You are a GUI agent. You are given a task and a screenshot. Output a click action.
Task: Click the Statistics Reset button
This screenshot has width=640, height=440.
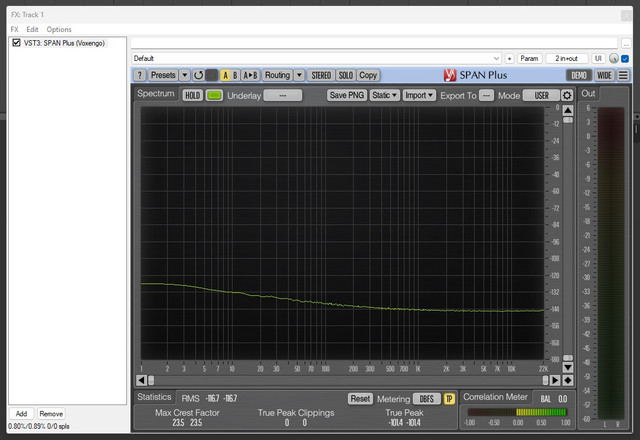(360, 398)
